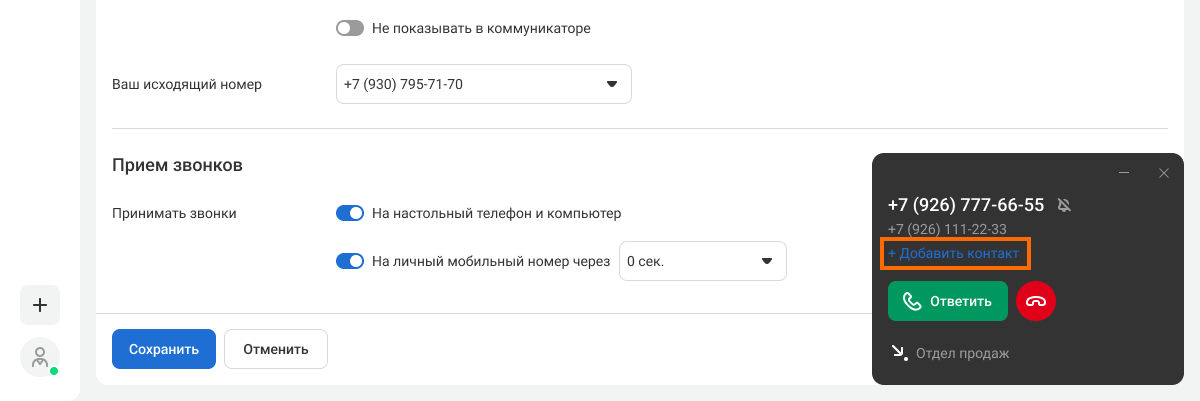The height and width of the screenshot is (401, 1200).
Task: Answer the call with Ответить button
Action: click(x=948, y=301)
